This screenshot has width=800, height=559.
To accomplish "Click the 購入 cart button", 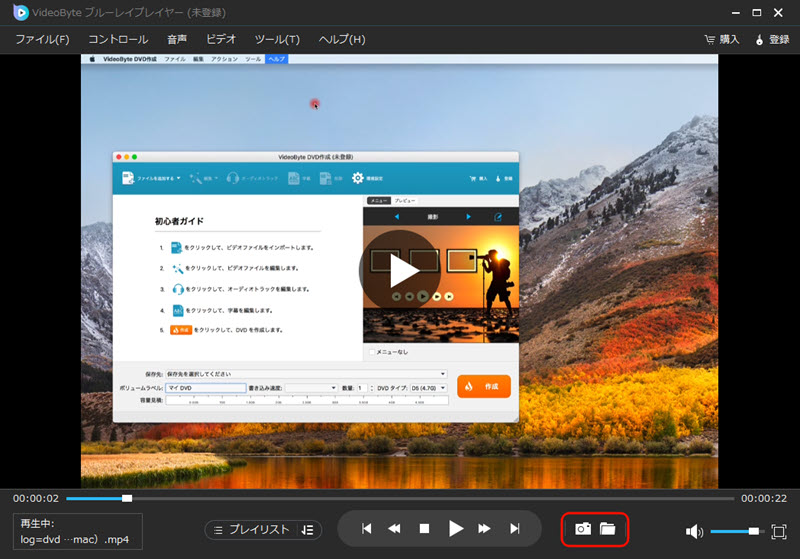I will 722,39.
